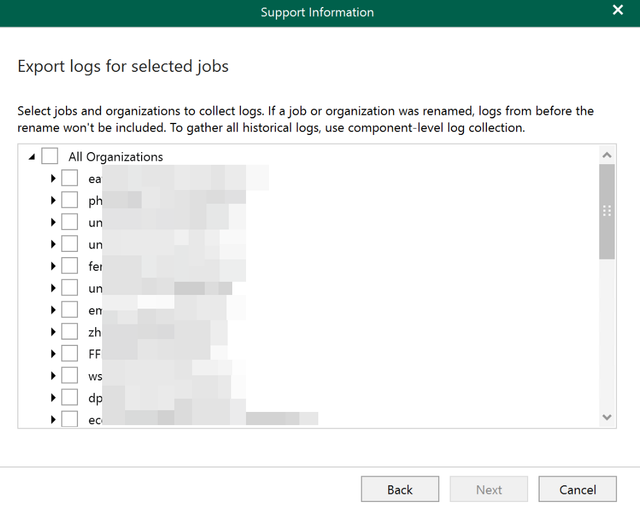Enable the checkbox on the 'FF' row
The width and height of the screenshot is (640, 505).
(x=69, y=354)
